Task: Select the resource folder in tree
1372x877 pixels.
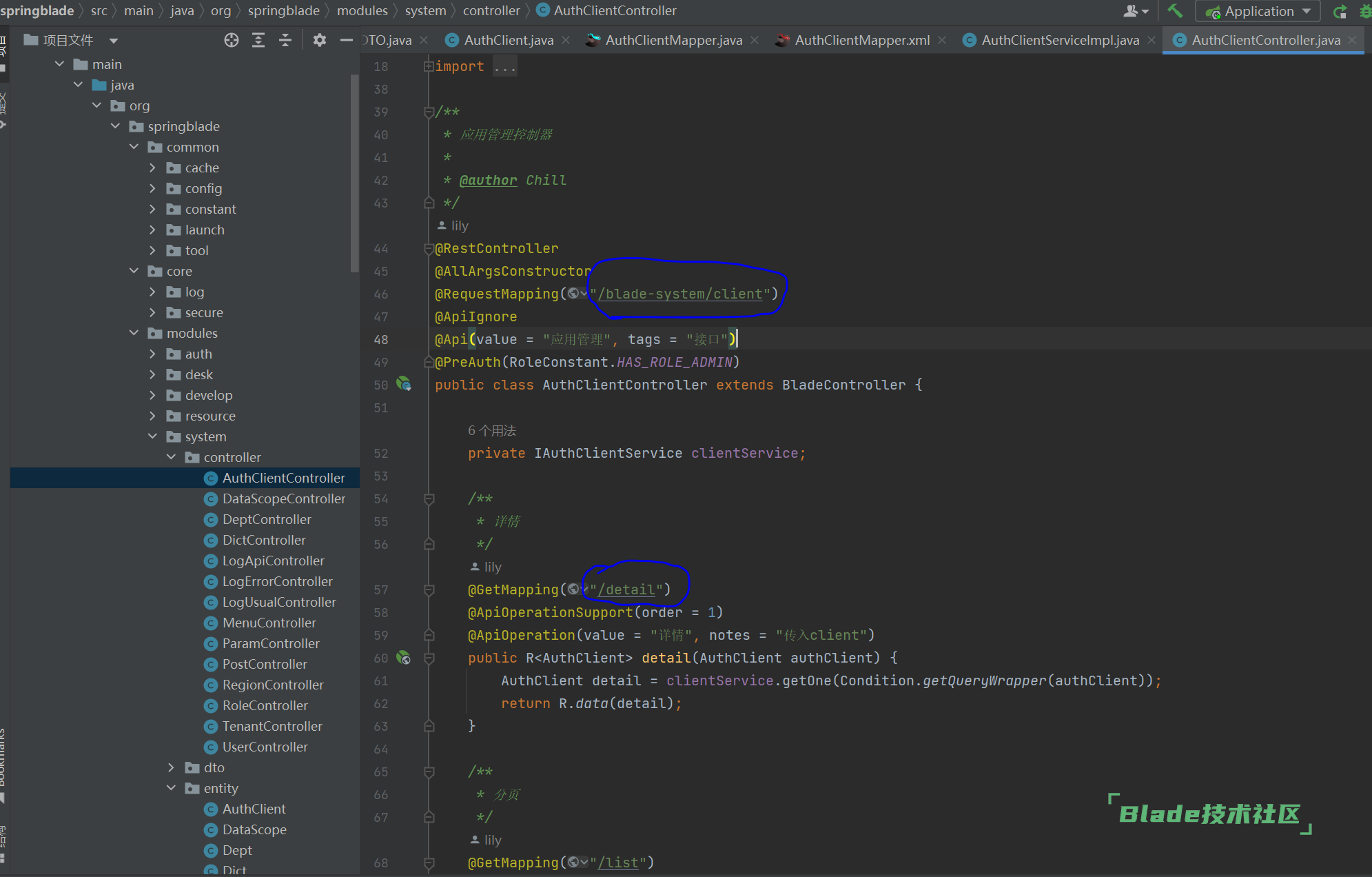Action: [209, 416]
